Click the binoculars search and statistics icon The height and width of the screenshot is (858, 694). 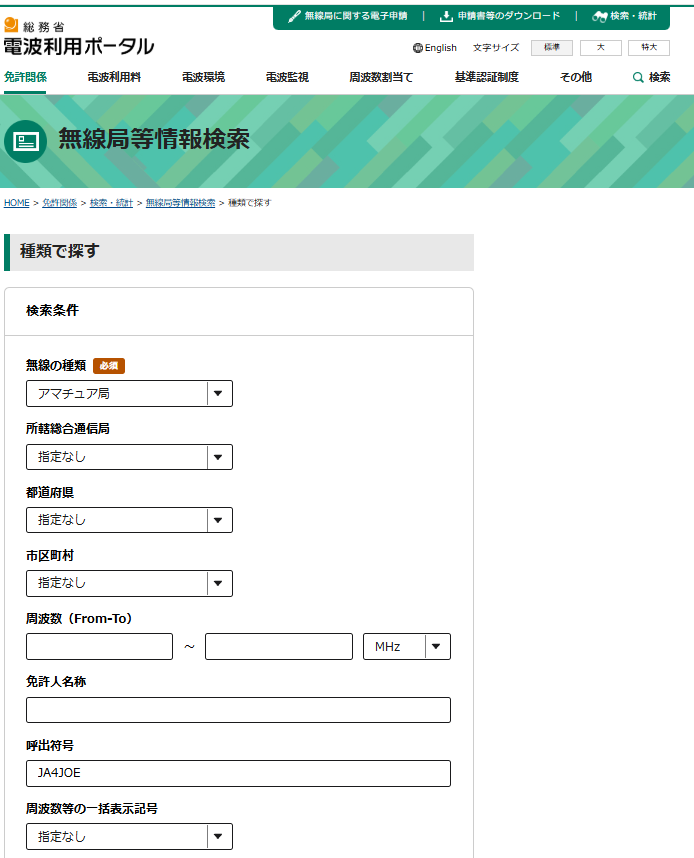pyautogui.click(x=599, y=16)
